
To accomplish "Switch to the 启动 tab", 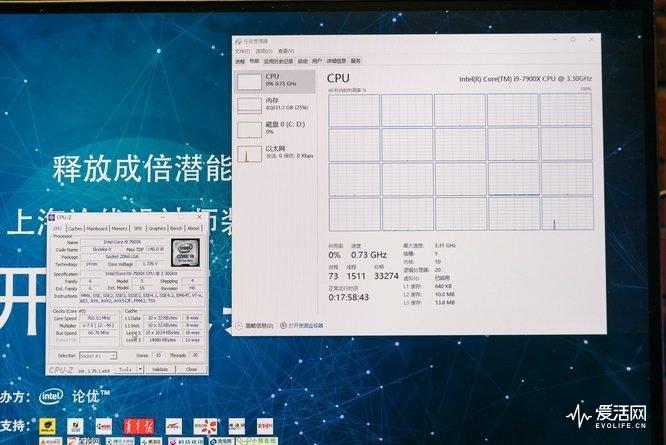I will [302, 61].
